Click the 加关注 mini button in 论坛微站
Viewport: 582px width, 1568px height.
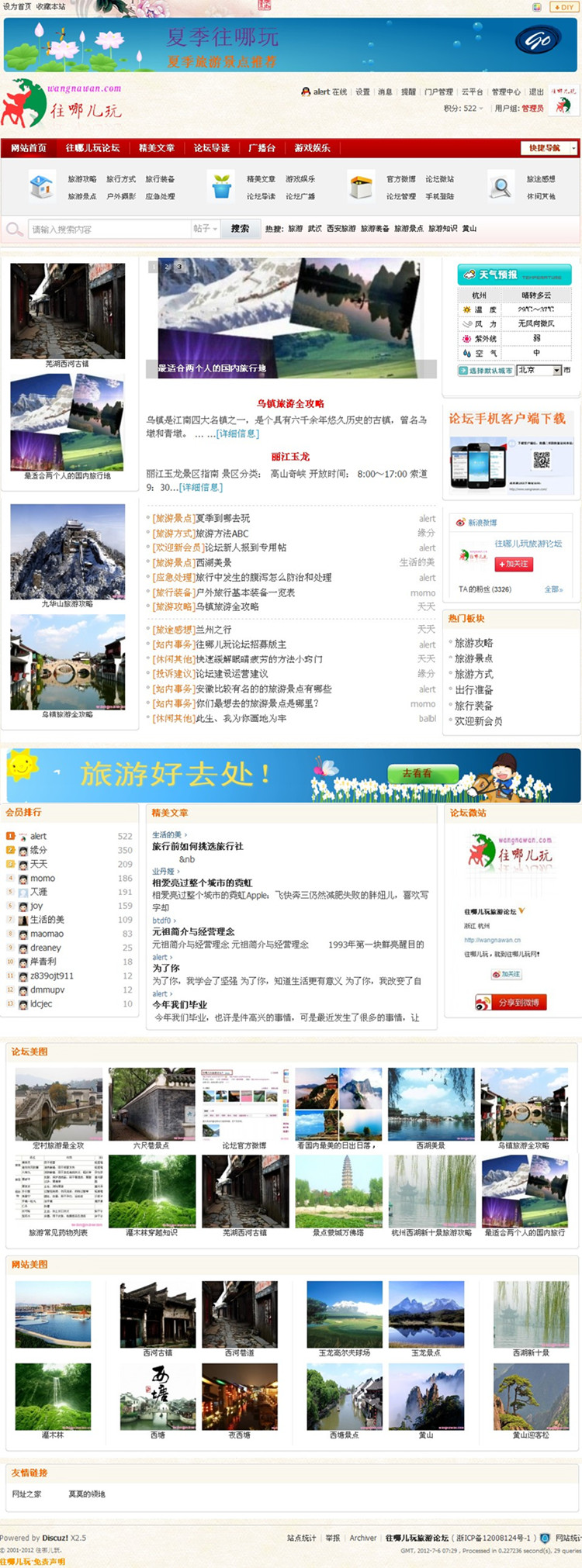coord(506,974)
